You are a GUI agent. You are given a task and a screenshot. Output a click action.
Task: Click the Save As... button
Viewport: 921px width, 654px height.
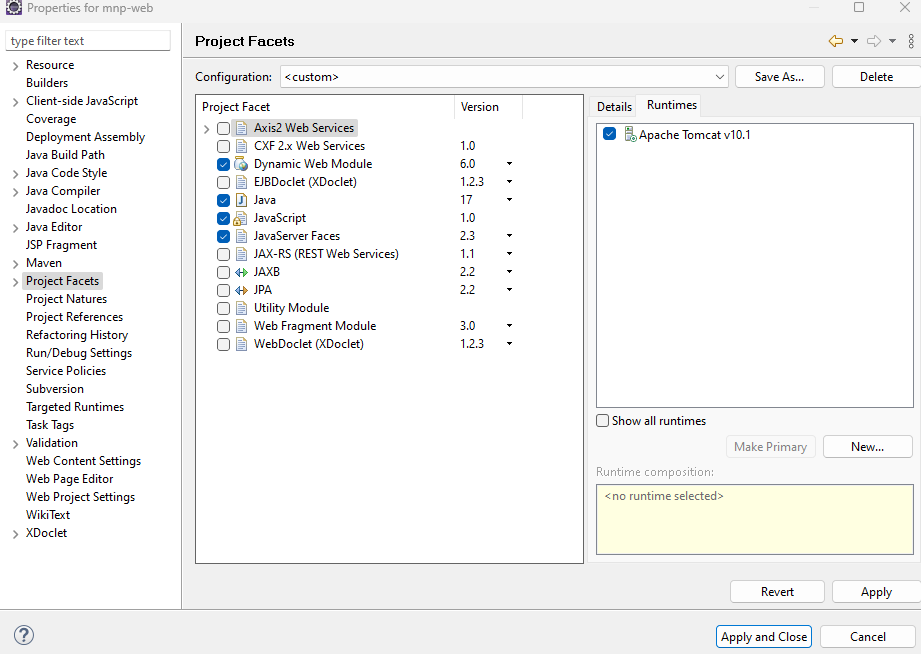[x=779, y=77]
